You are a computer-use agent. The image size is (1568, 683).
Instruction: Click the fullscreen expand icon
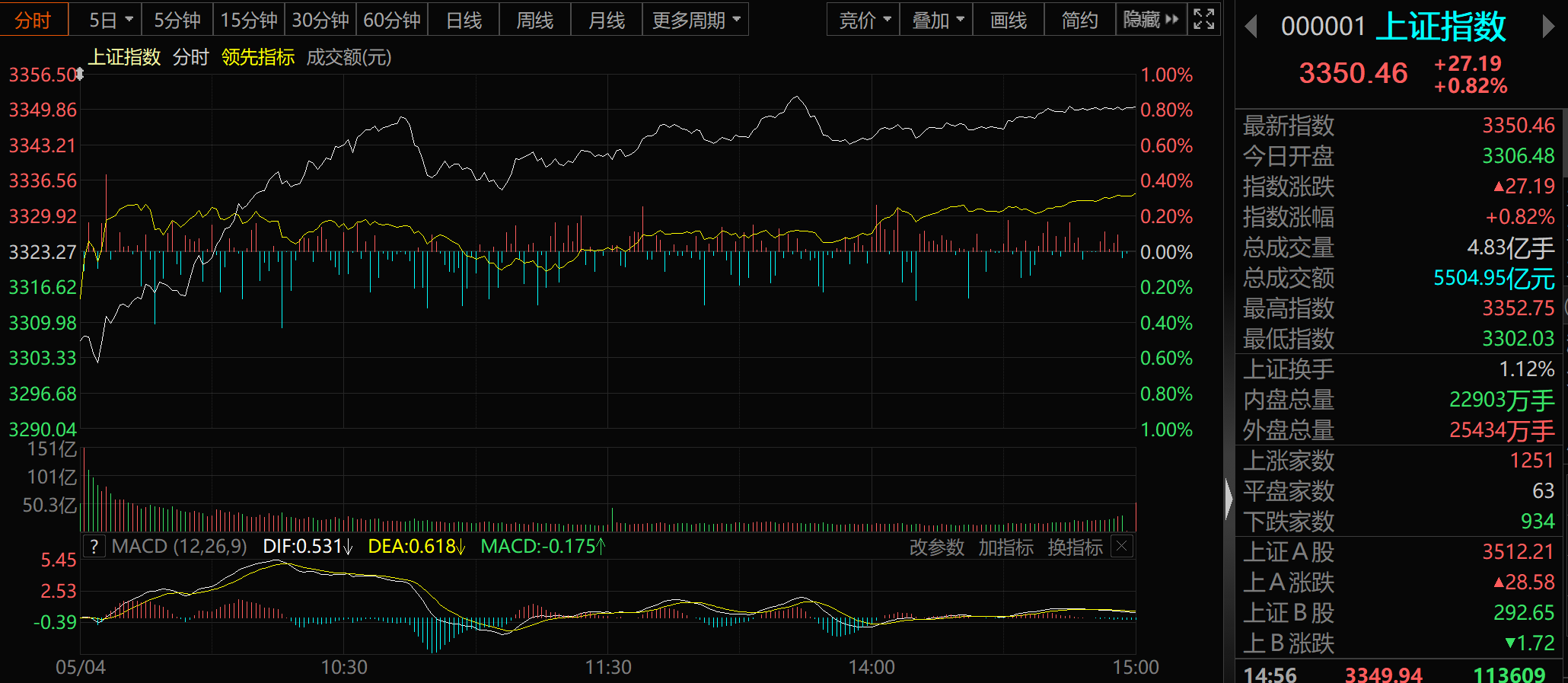1203,19
